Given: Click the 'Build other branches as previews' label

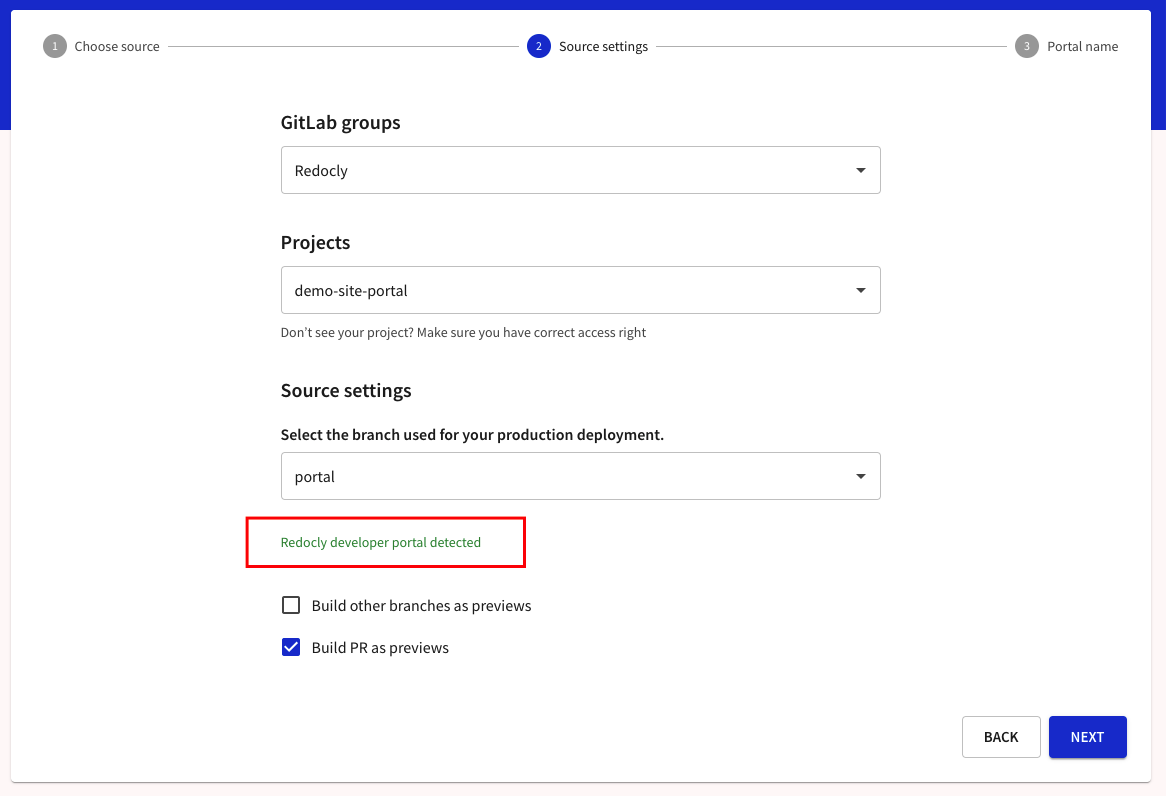Looking at the screenshot, I should [x=421, y=606].
